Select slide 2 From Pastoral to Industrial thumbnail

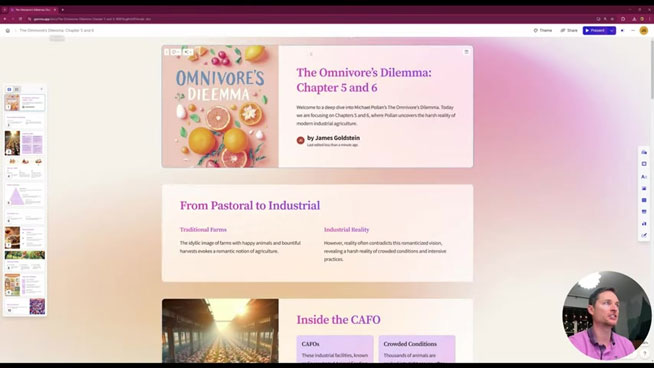pyautogui.click(x=25, y=121)
